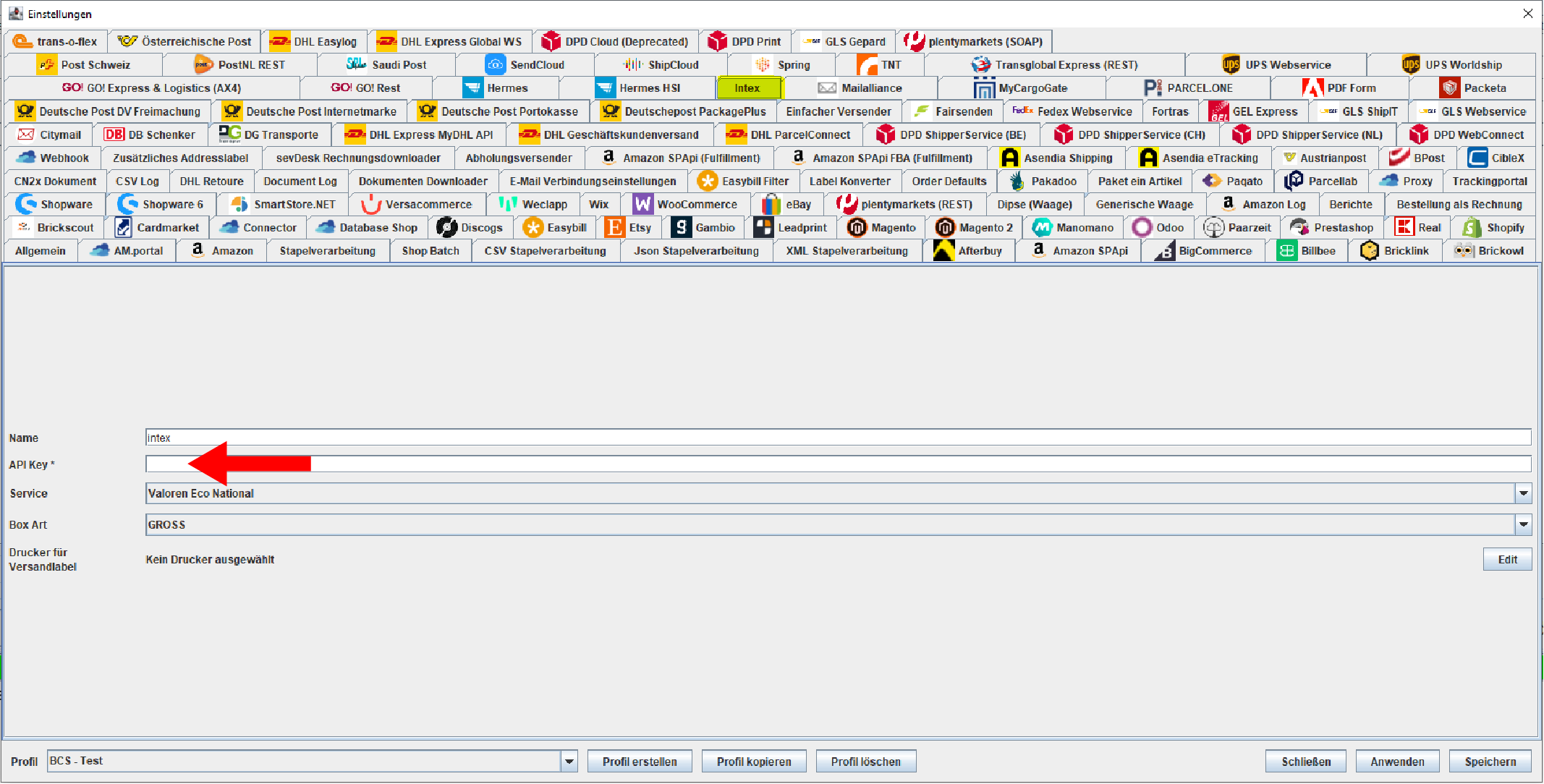Click the Shopify green bag icon
This screenshot has width=1544, height=784.
pos(1472,227)
